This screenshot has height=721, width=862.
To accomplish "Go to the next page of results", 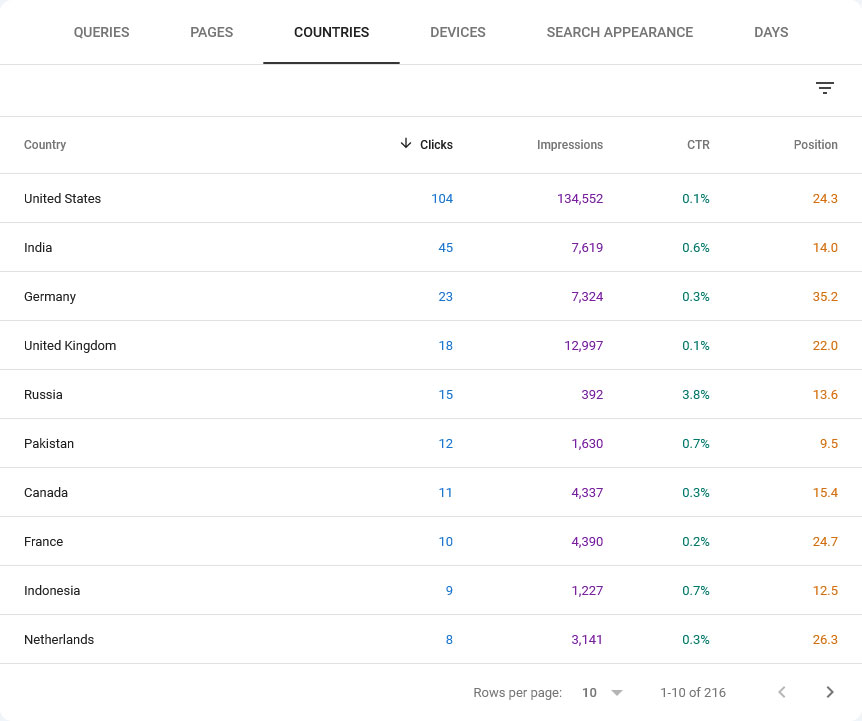I will click(x=830, y=692).
